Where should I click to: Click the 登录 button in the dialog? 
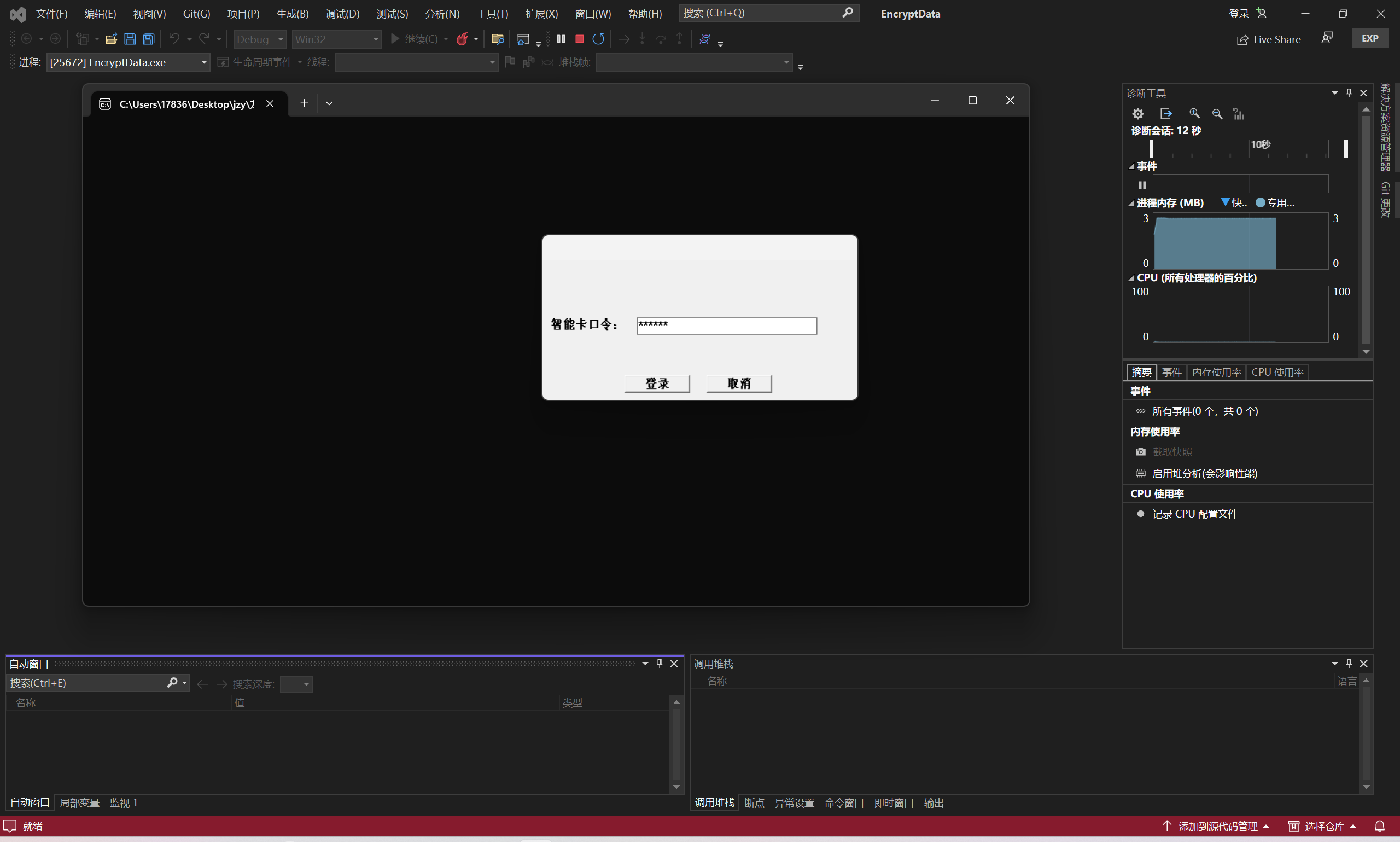point(657,384)
